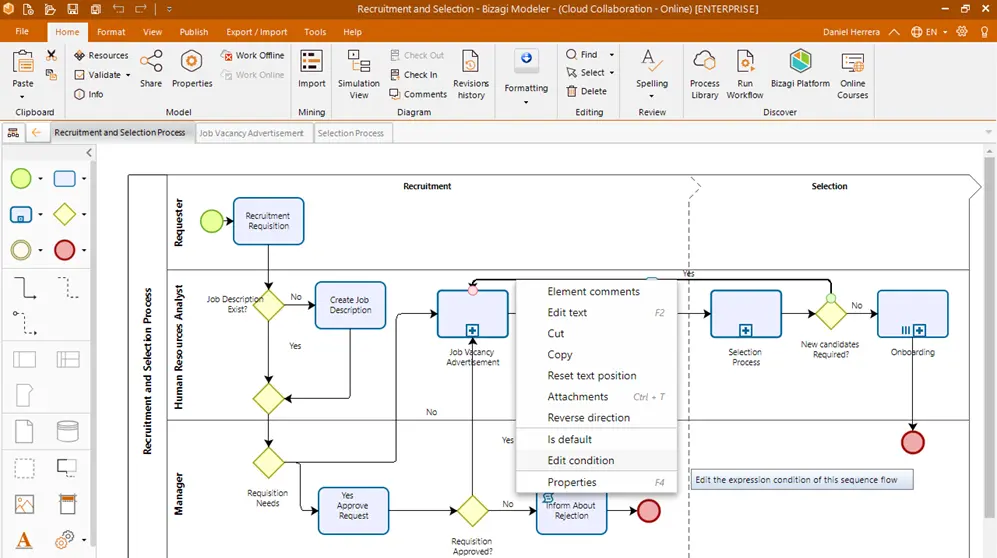Screen dimensions: 997x558
Task: Open the File menu
Action: 22,31
